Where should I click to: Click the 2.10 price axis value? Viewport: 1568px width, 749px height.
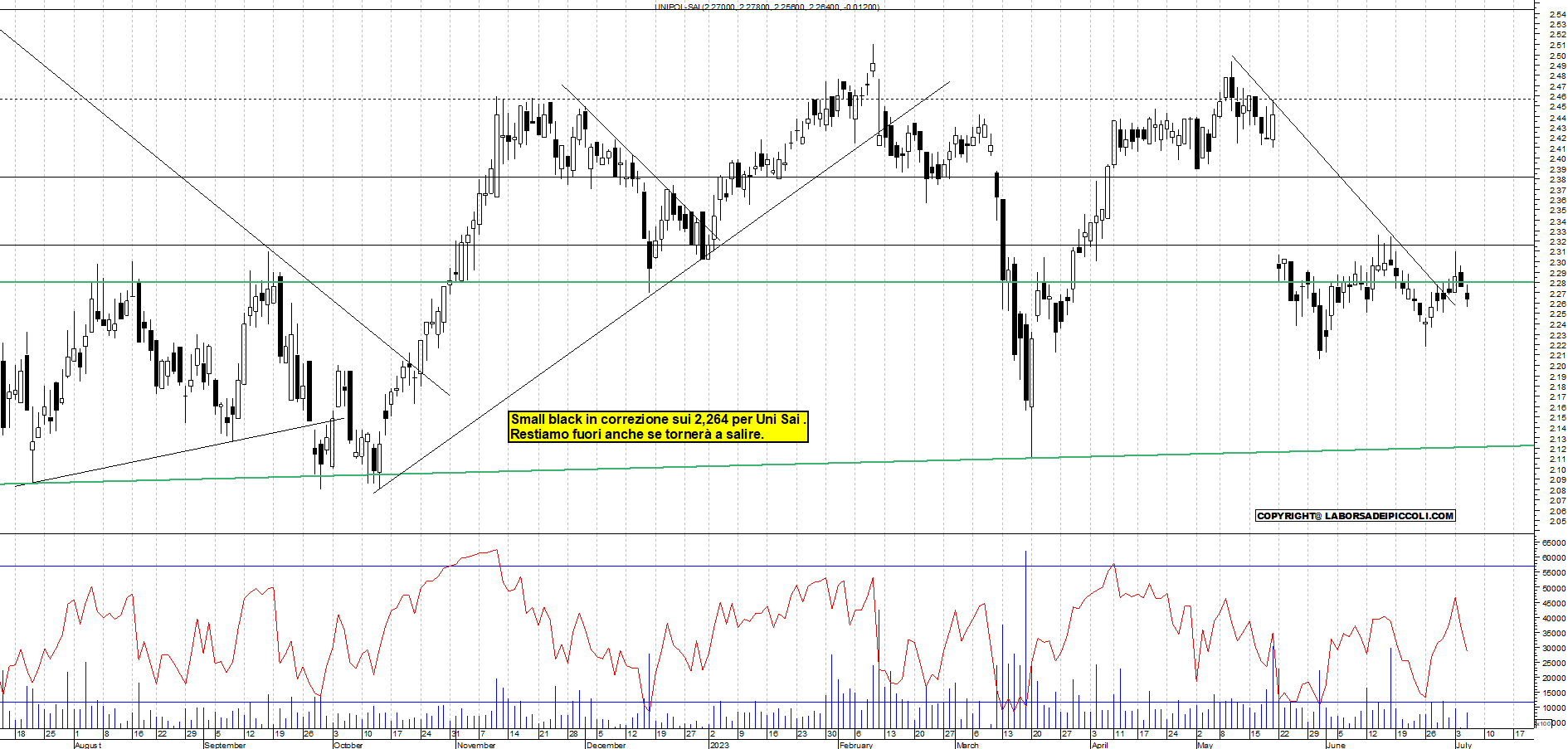(x=1557, y=469)
